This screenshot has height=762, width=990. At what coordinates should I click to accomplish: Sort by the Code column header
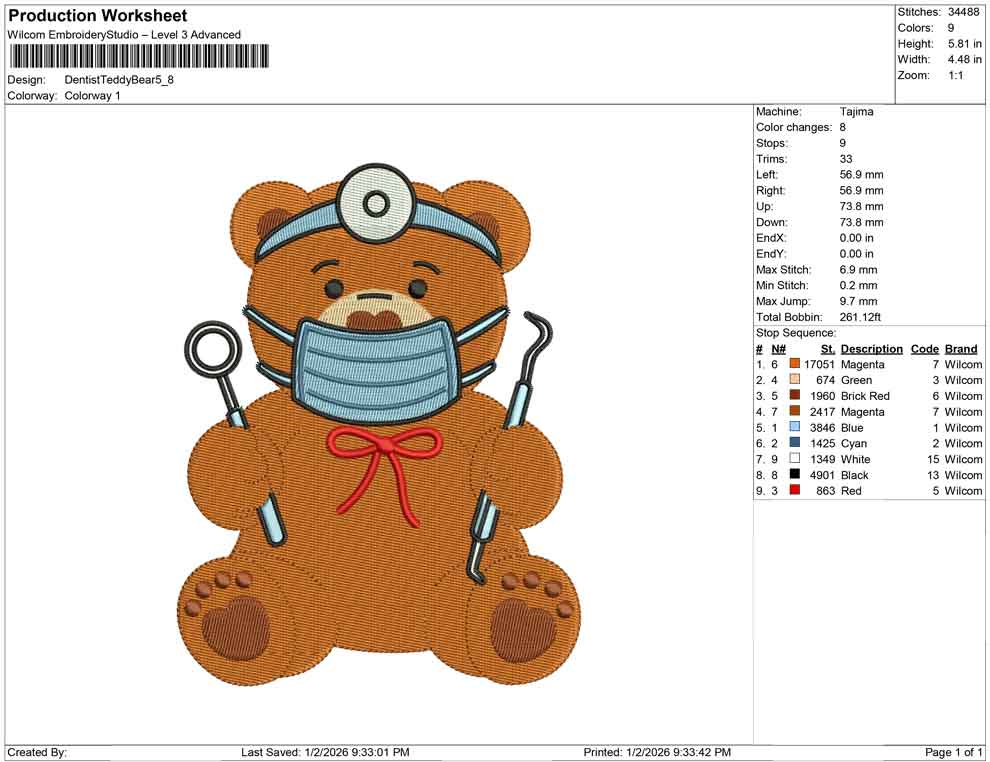point(925,348)
